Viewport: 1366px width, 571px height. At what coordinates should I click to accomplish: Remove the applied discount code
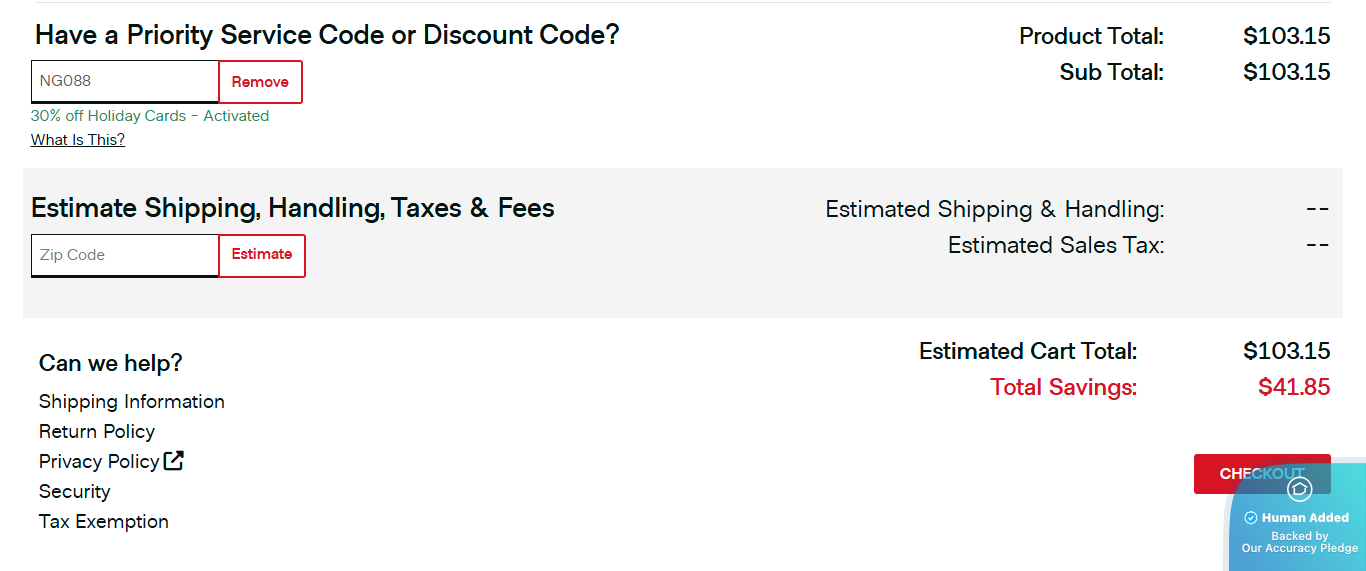(x=260, y=82)
